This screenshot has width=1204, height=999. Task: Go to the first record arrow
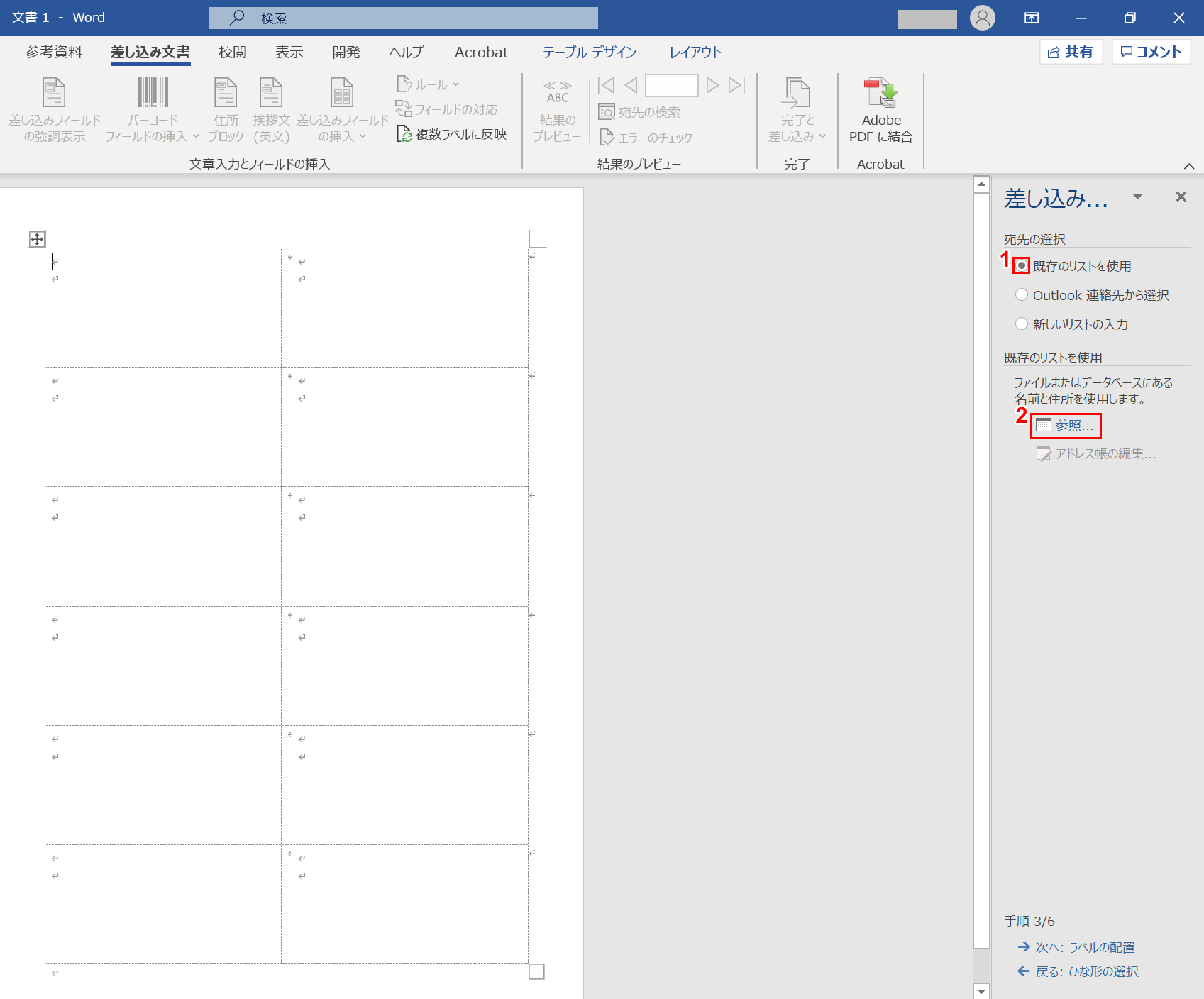606,85
